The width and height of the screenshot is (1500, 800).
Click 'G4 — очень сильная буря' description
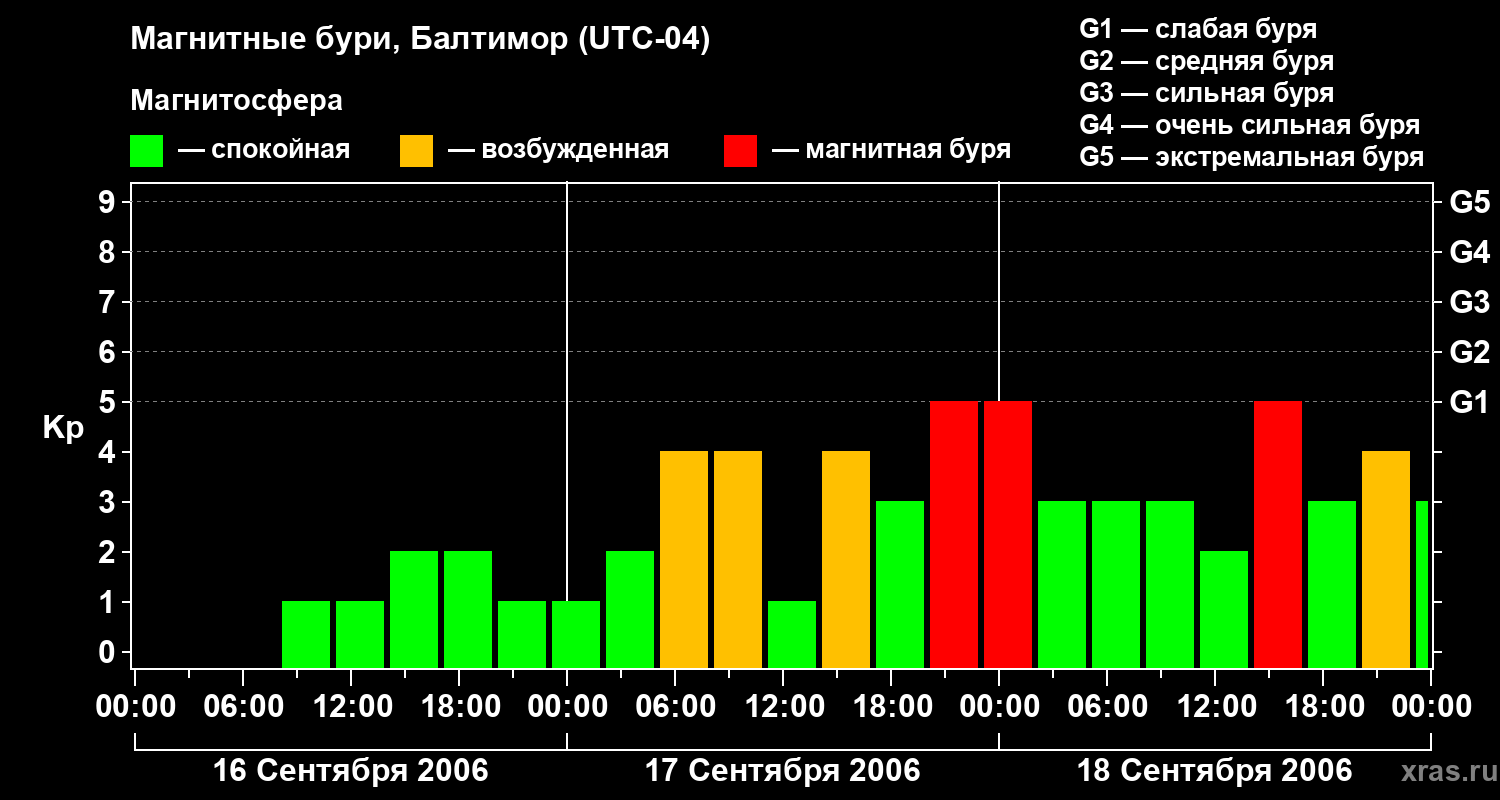pyautogui.click(x=1249, y=125)
